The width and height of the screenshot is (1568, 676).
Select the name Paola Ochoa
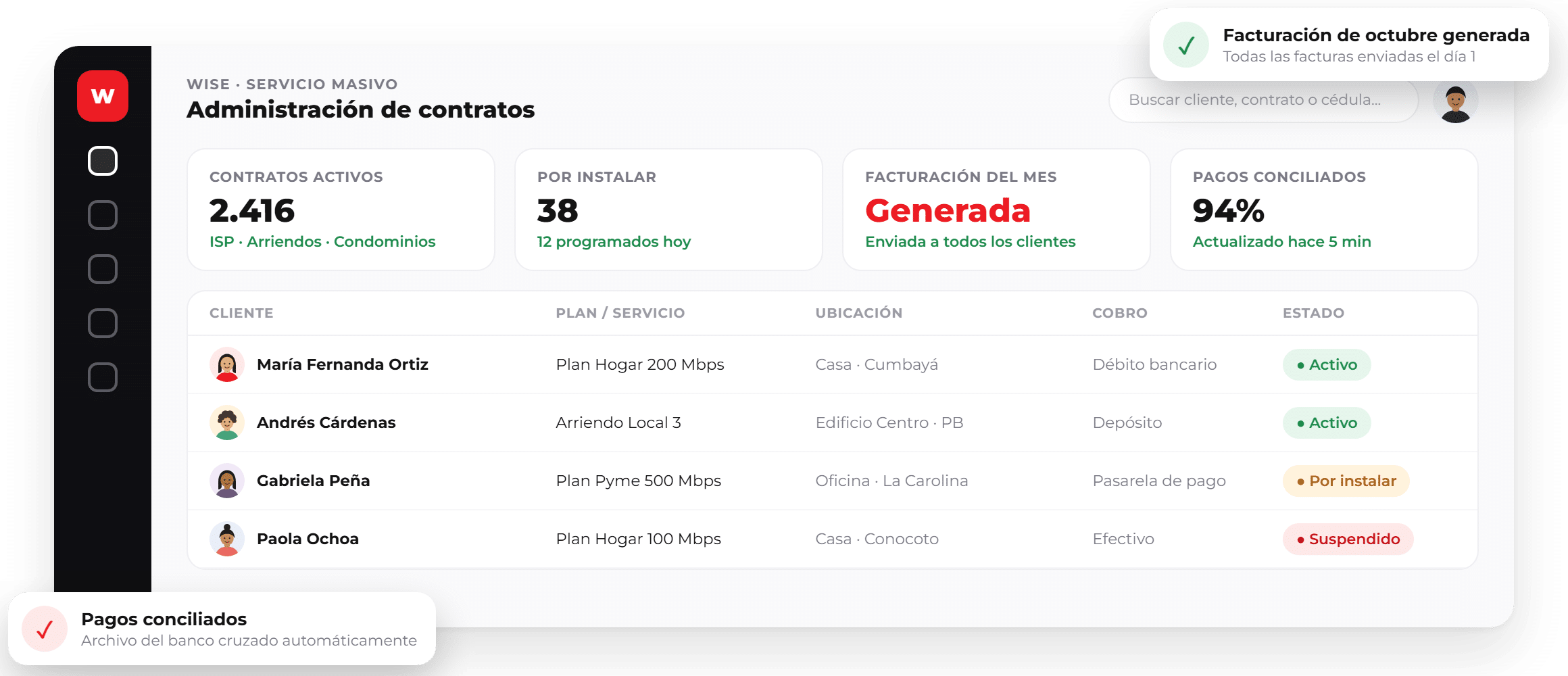308,539
